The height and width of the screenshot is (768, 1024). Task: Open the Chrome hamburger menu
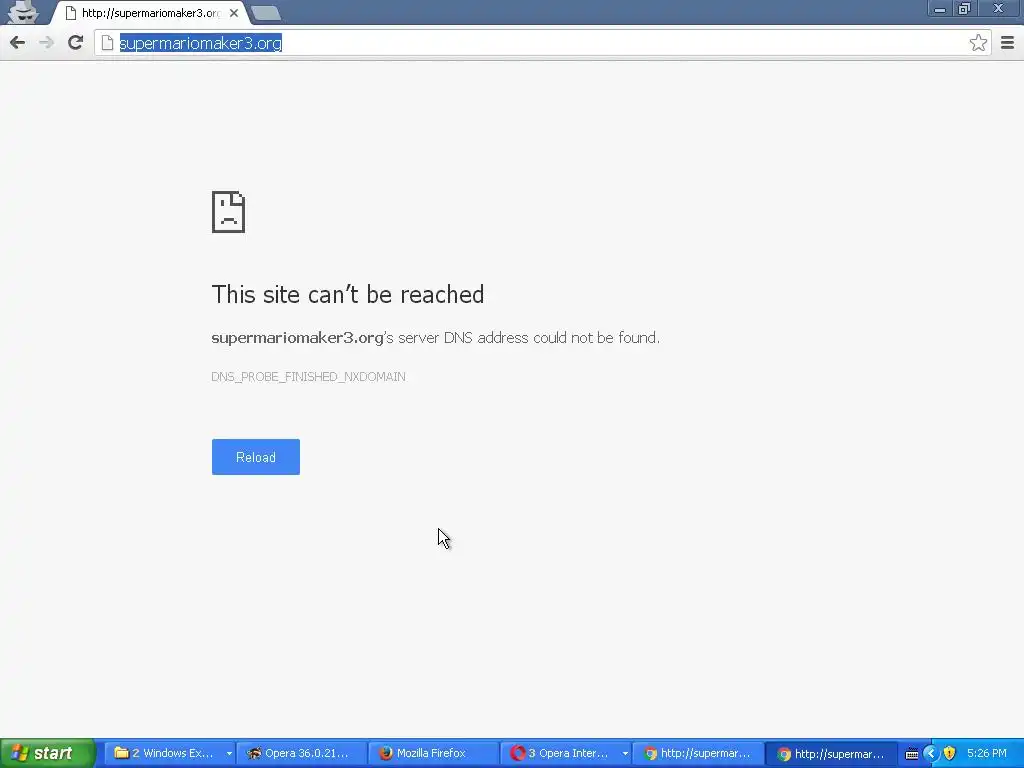[1007, 43]
